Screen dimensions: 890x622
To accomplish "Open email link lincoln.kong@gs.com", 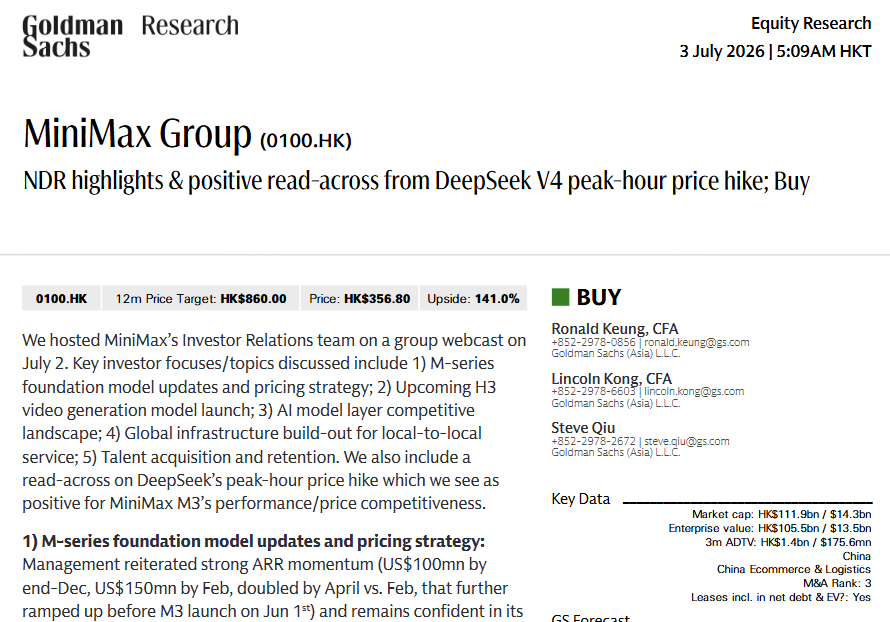I will point(694,392).
